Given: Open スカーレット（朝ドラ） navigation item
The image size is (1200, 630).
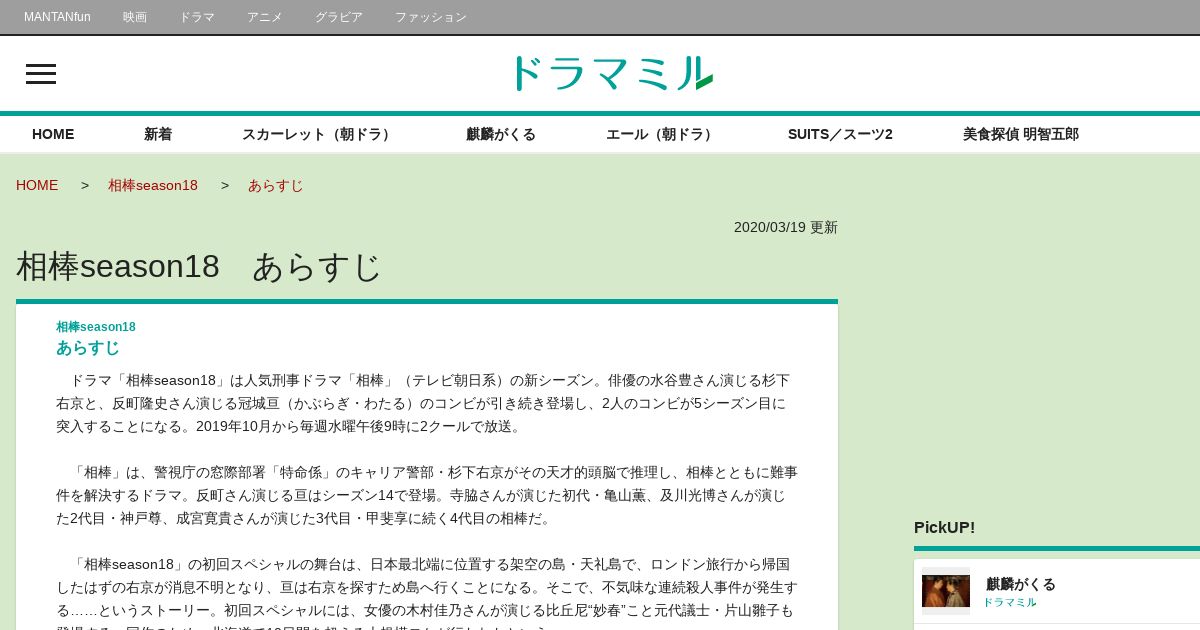Looking at the screenshot, I should pos(319,134).
